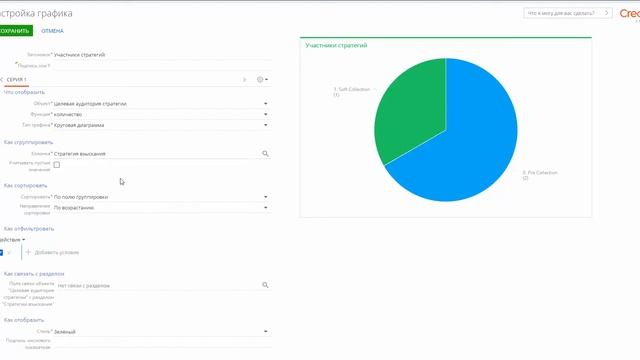This screenshot has height=360, width=640.
Task: Click the right arrow in series tab bar
Action: pos(244,80)
